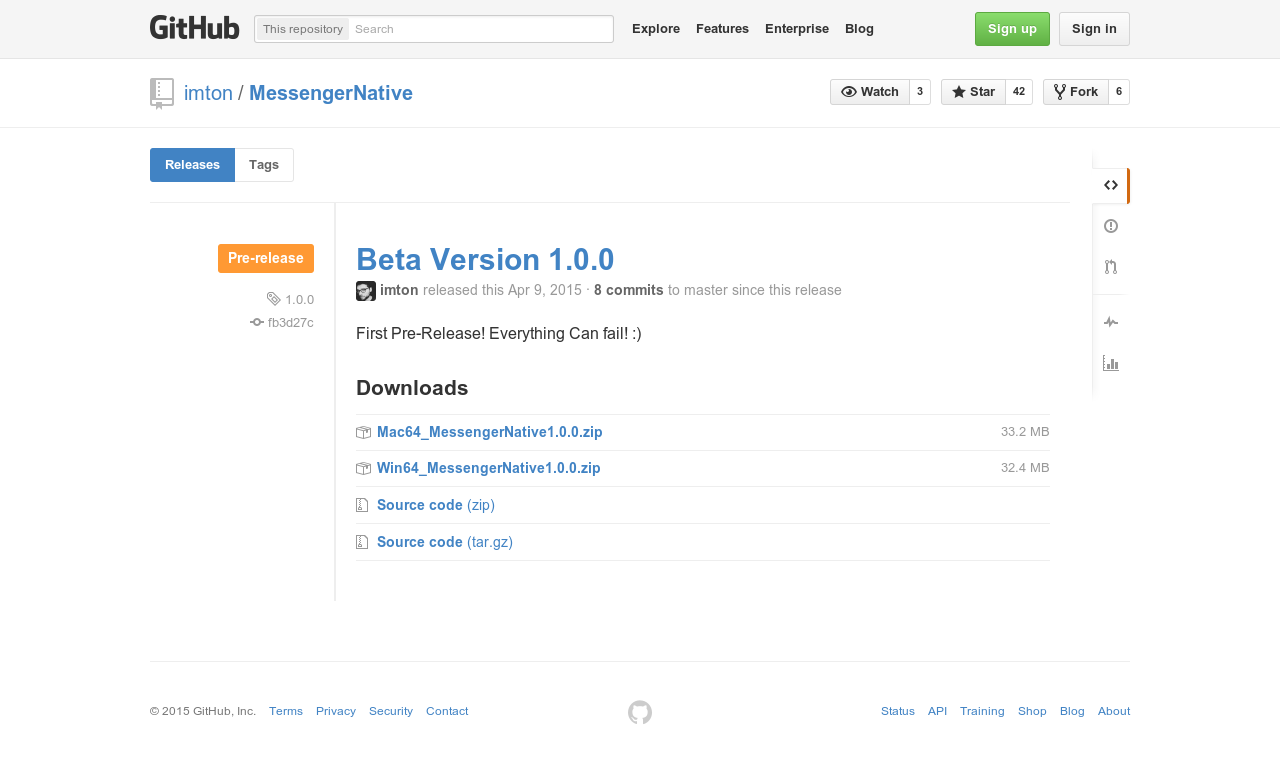
Task: Fork the MessengerNative repository
Action: [x=1076, y=92]
